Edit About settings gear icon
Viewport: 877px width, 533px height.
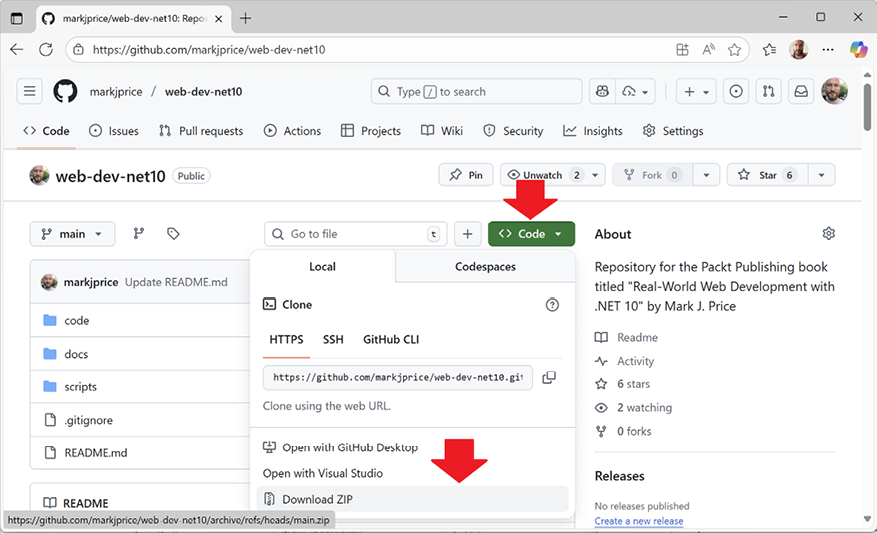[x=828, y=233]
